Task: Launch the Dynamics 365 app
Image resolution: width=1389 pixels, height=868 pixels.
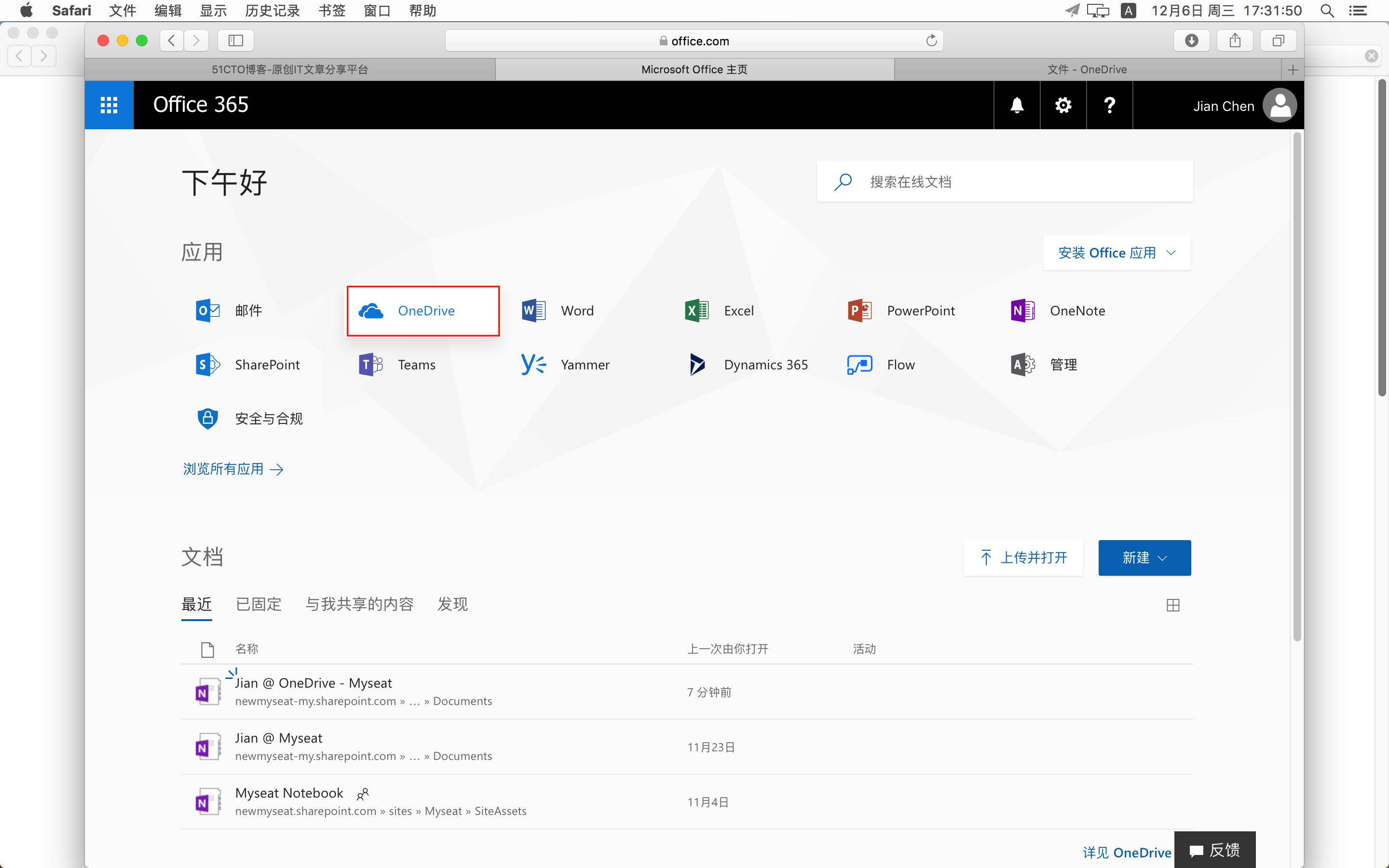Action: point(748,365)
